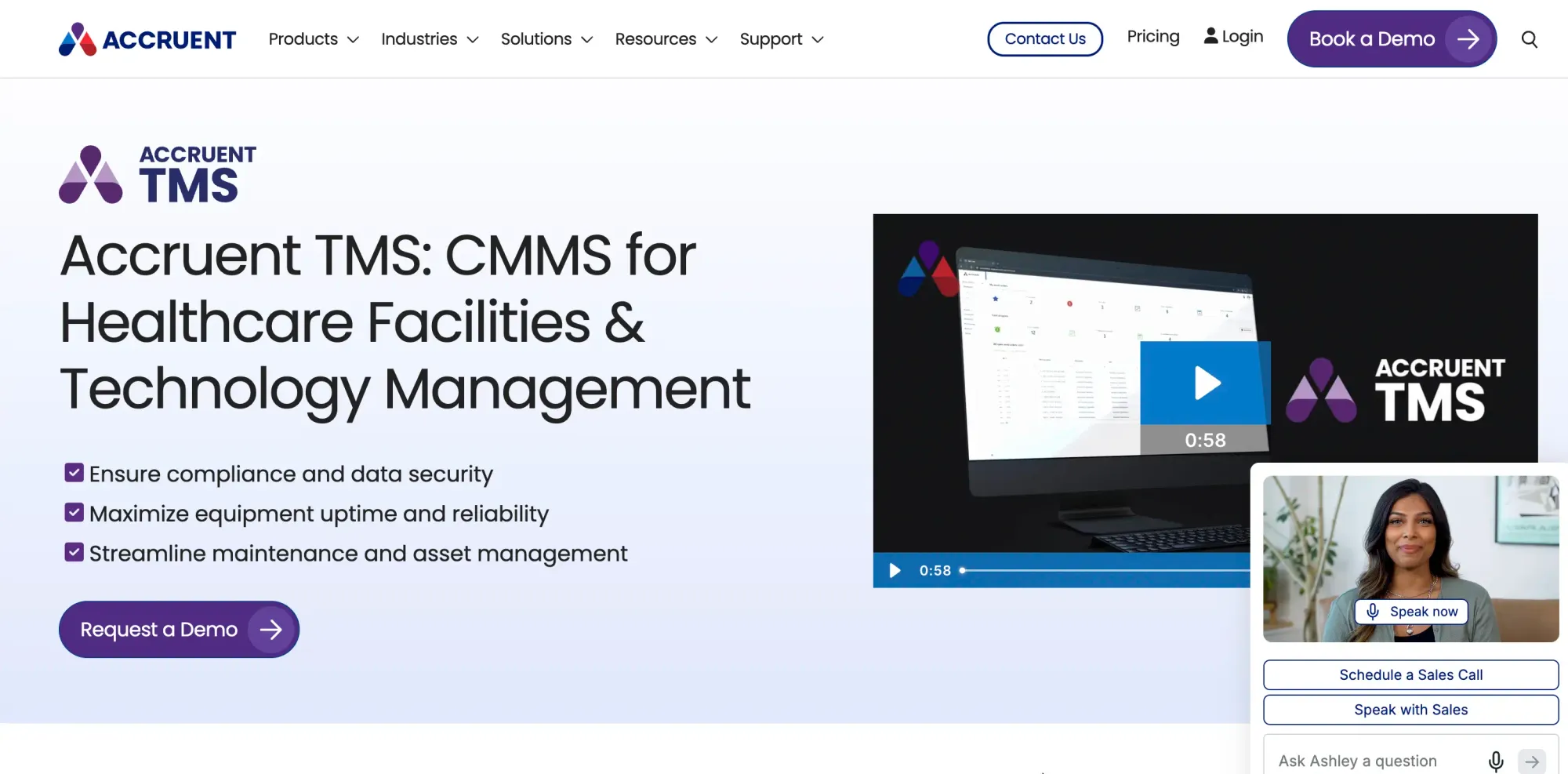This screenshot has width=1568, height=774.
Task: Click checkmark beside Streamline maintenance
Action: 74,553
